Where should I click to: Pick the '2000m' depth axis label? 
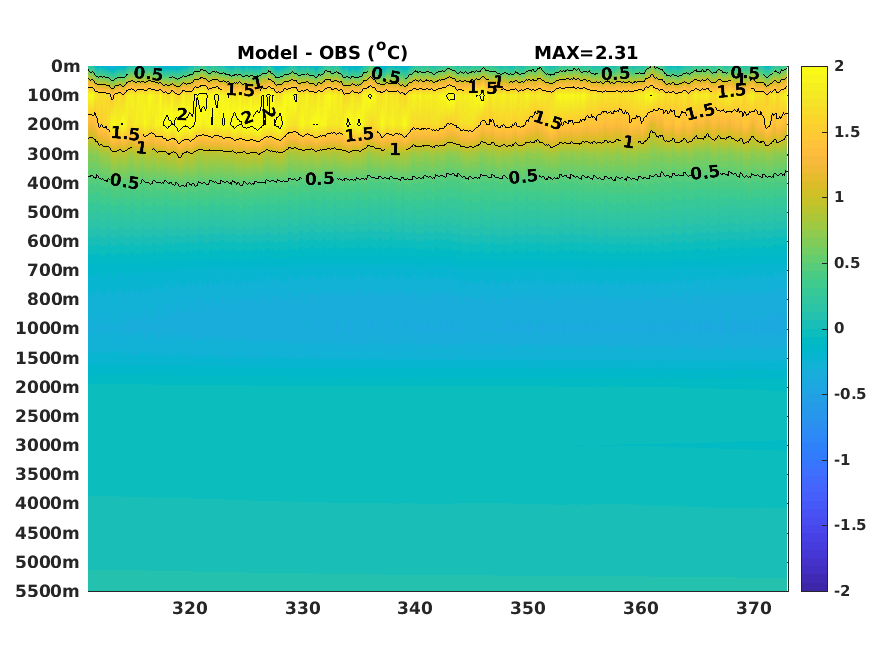tap(47, 387)
